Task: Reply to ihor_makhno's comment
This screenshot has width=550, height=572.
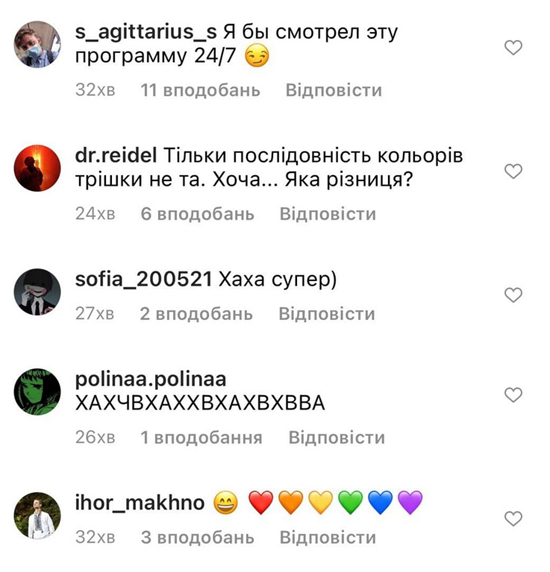Action: [x=328, y=537]
